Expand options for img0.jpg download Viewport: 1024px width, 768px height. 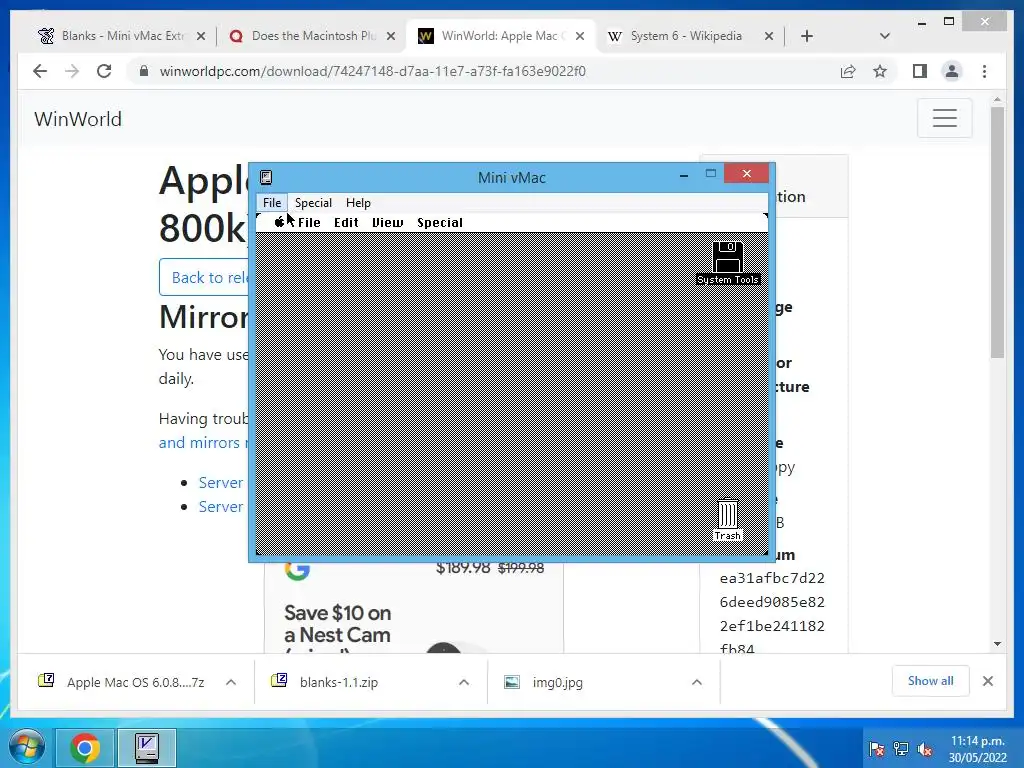[x=697, y=682]
